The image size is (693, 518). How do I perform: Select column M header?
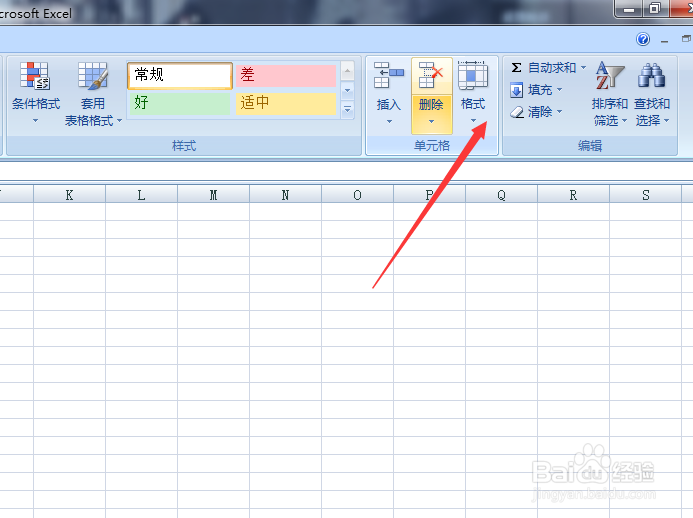213,194
